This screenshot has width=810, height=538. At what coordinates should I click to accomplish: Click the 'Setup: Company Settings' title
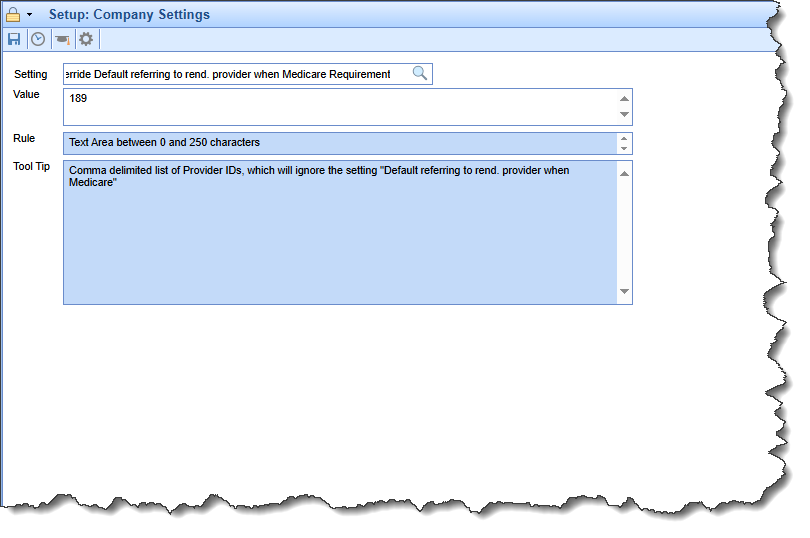[x=129, y=14]
